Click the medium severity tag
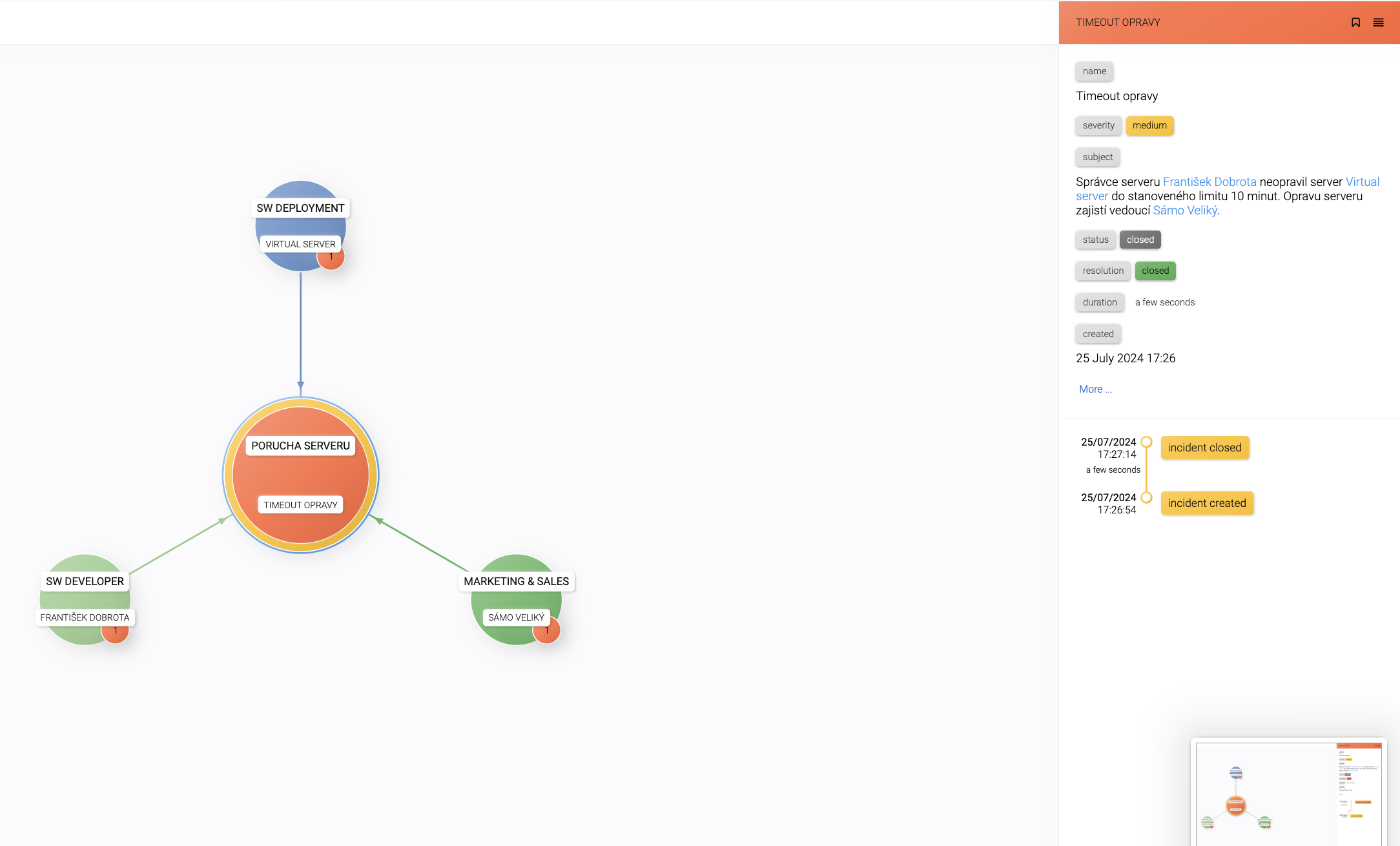The height and width of the screenshot is (846, 1400). coord(1149,125)
